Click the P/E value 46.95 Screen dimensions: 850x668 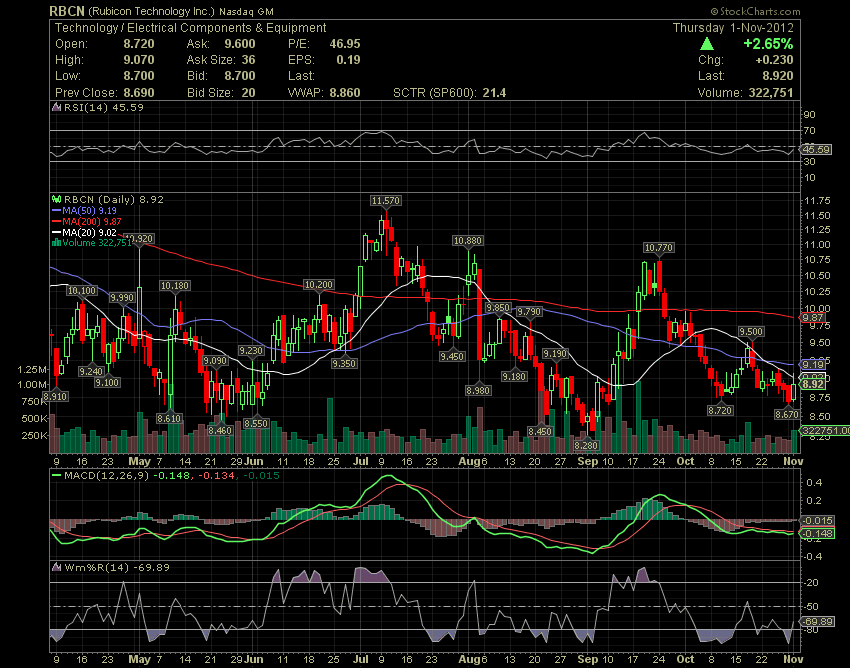coord(345,44)
